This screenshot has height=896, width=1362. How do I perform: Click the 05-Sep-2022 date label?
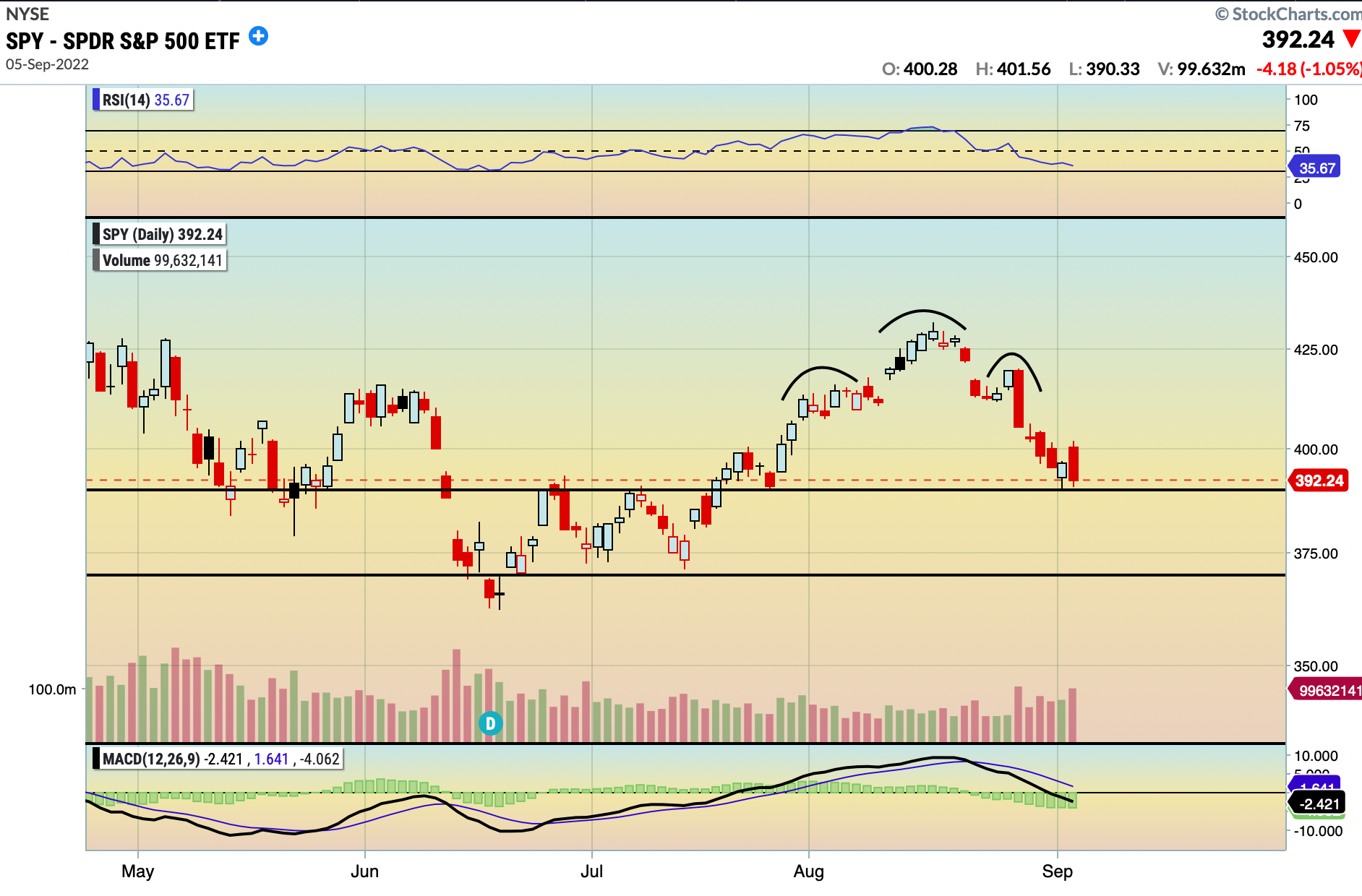point(46,64)
